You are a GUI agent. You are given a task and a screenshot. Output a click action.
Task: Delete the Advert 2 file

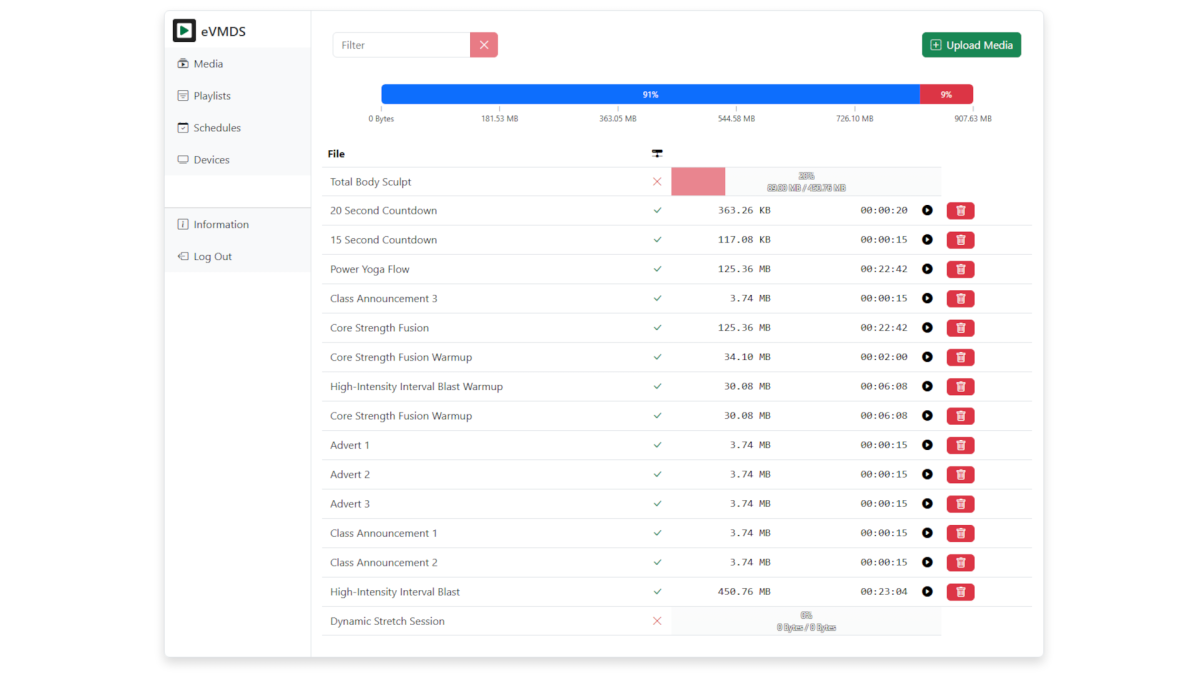tap(960, 474)
